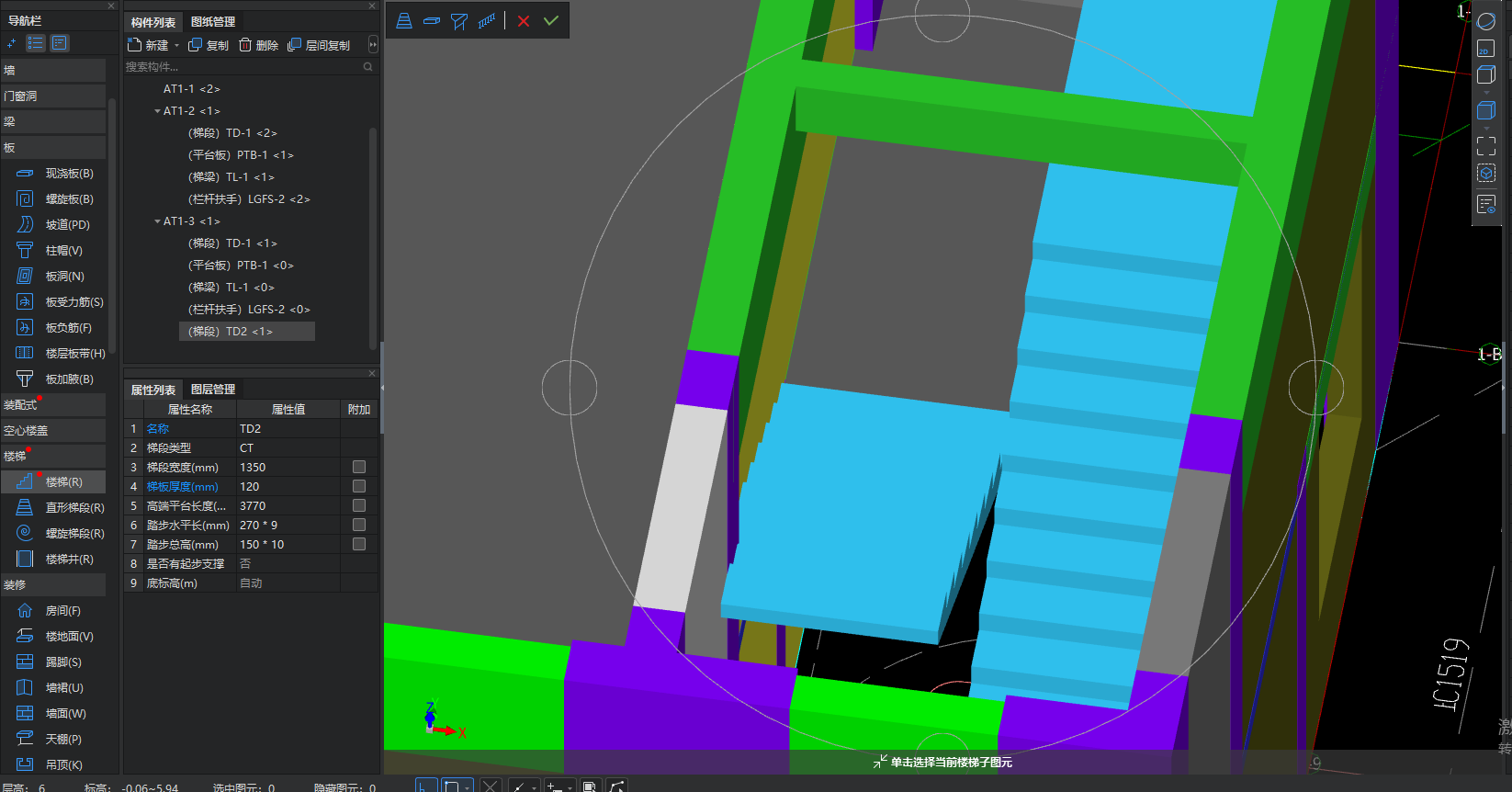
Task: Cancel with the red X icon
Action: (x=524, y=20)
